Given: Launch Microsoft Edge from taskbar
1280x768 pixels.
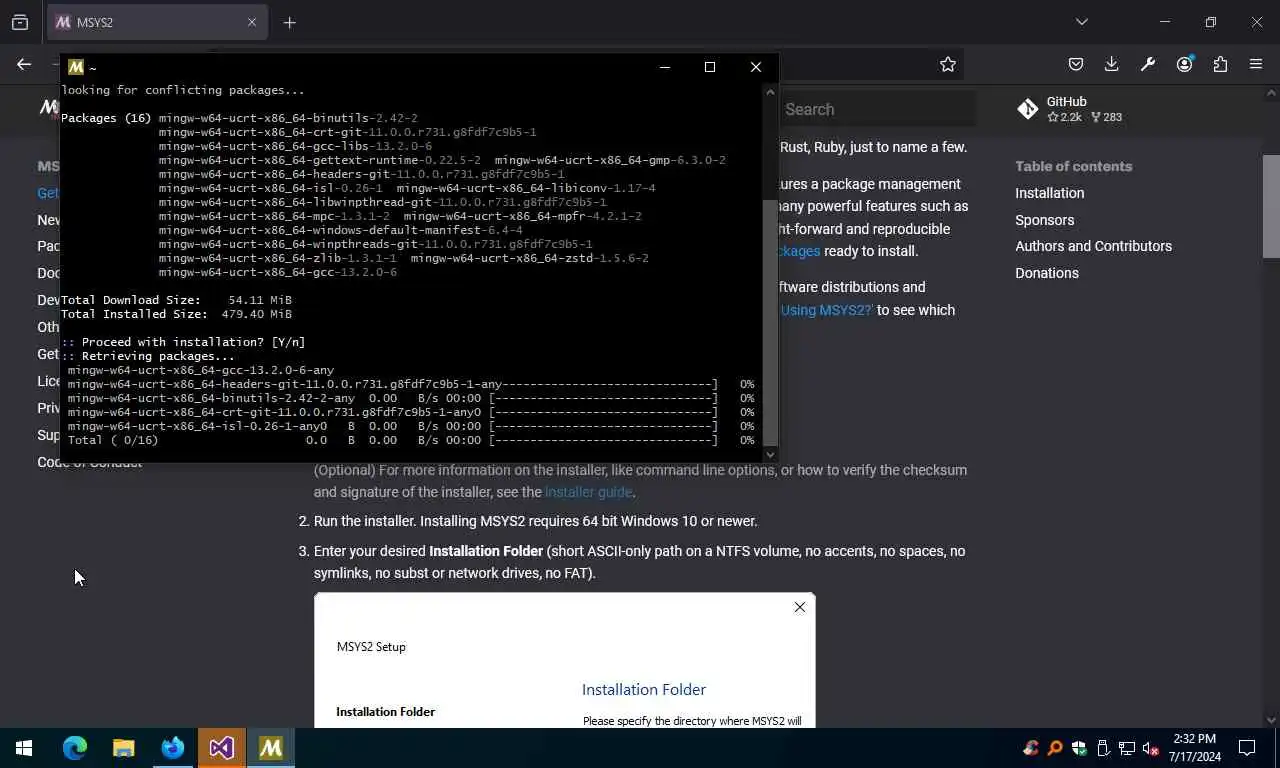Looking at the screenshot, I should pos(75,748).
